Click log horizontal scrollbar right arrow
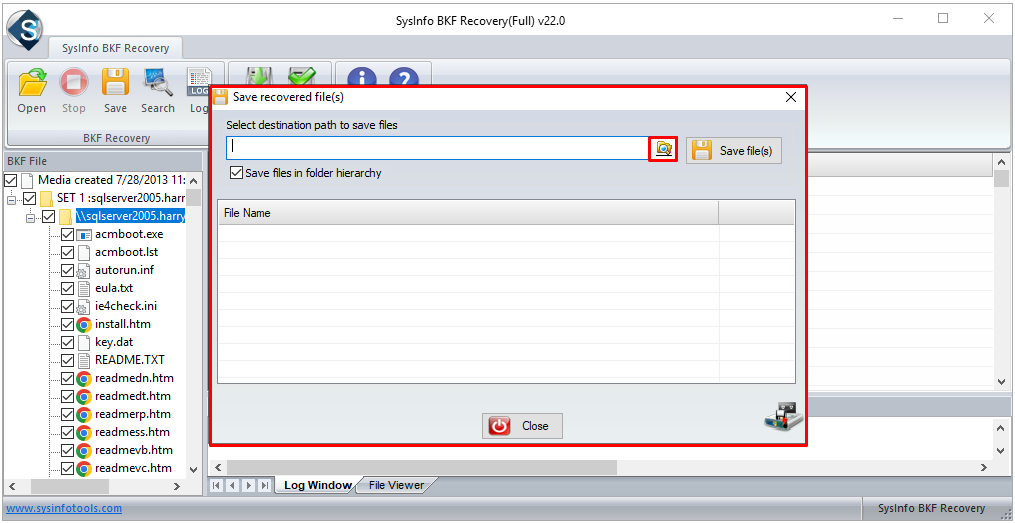This screenshot has height=523, width=1015. tap(983, 467)
